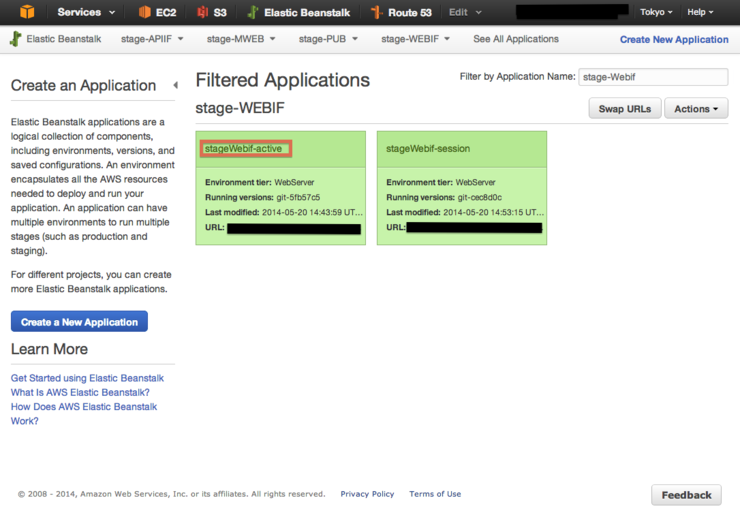Open the Route 53 shortcut icon
Image resolution: width=740 pixels, height=515 pixels.
coord(376,12)
